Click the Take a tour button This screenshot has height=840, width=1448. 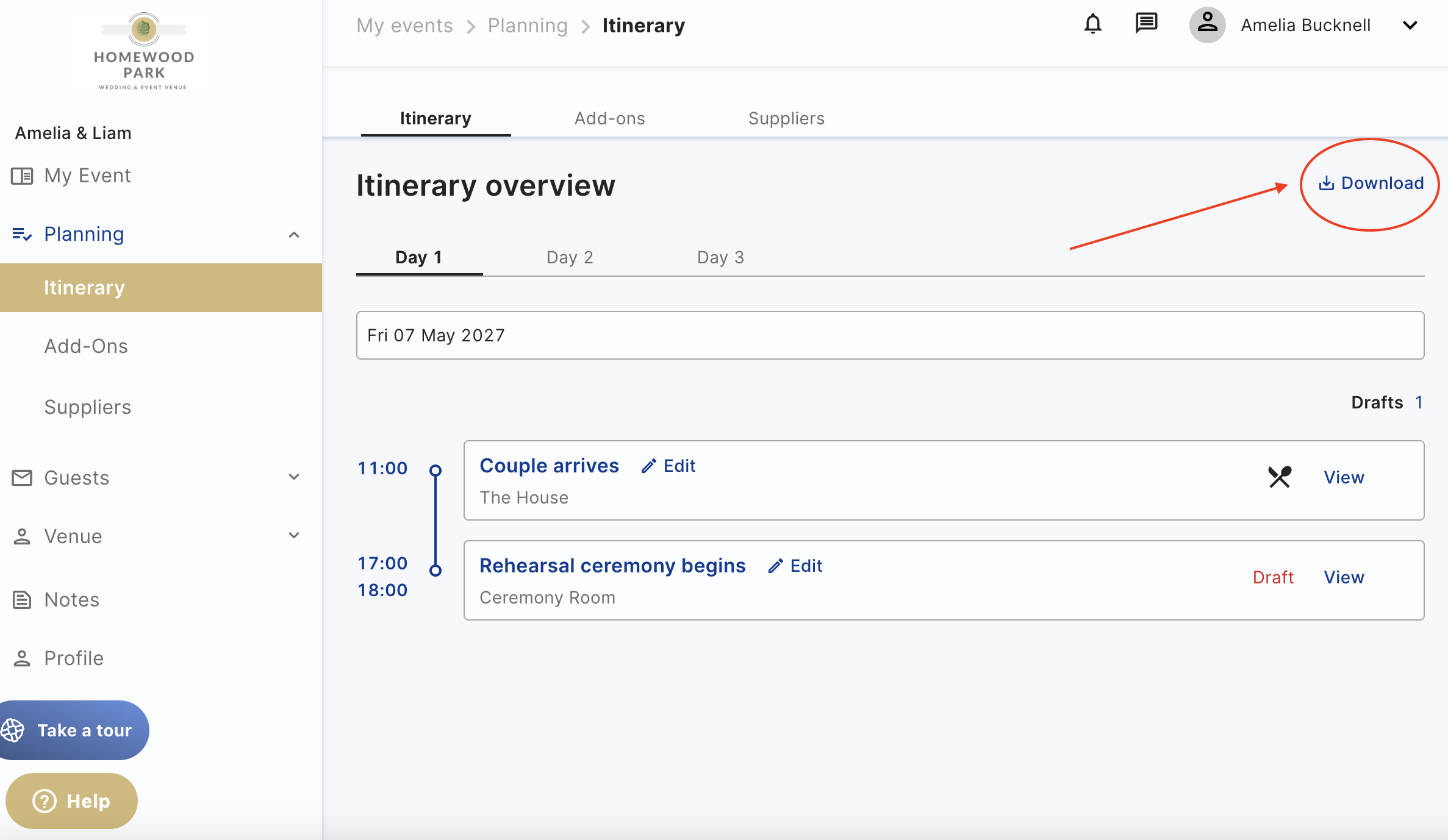73,730
